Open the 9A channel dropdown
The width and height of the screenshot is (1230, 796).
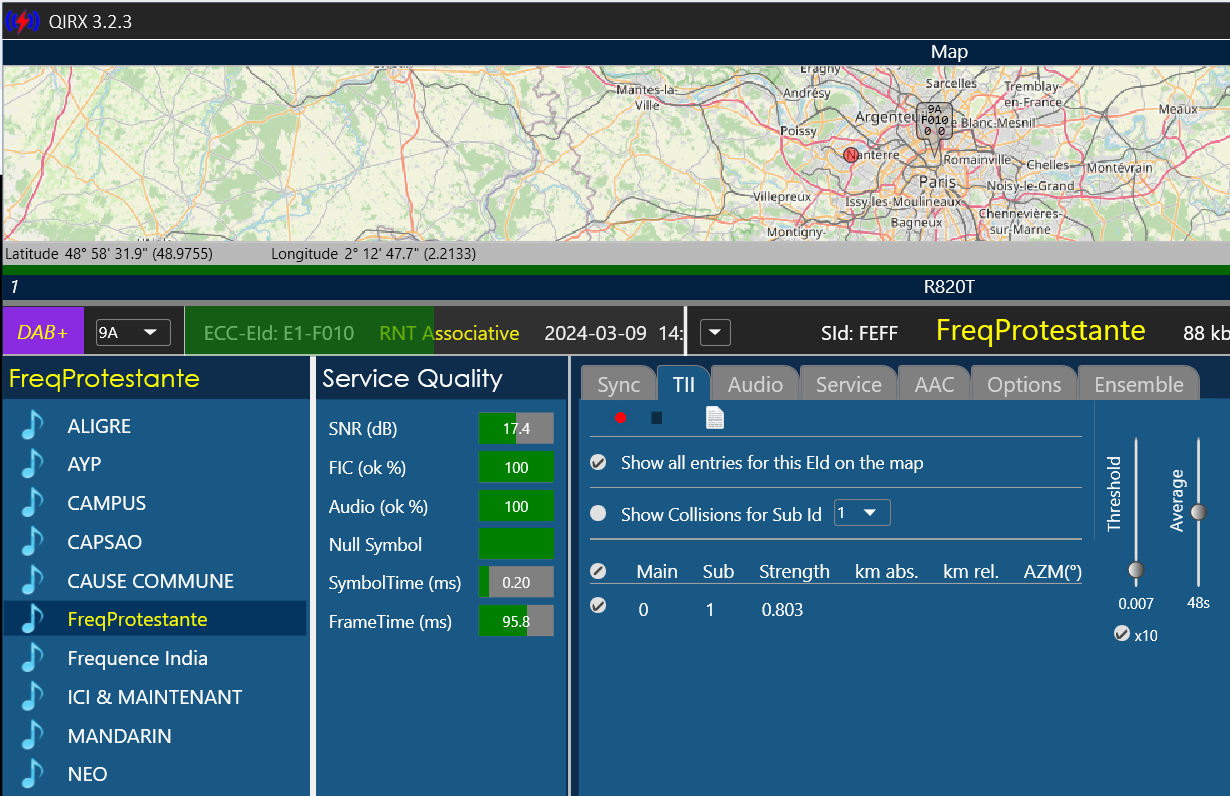[133, 332]
